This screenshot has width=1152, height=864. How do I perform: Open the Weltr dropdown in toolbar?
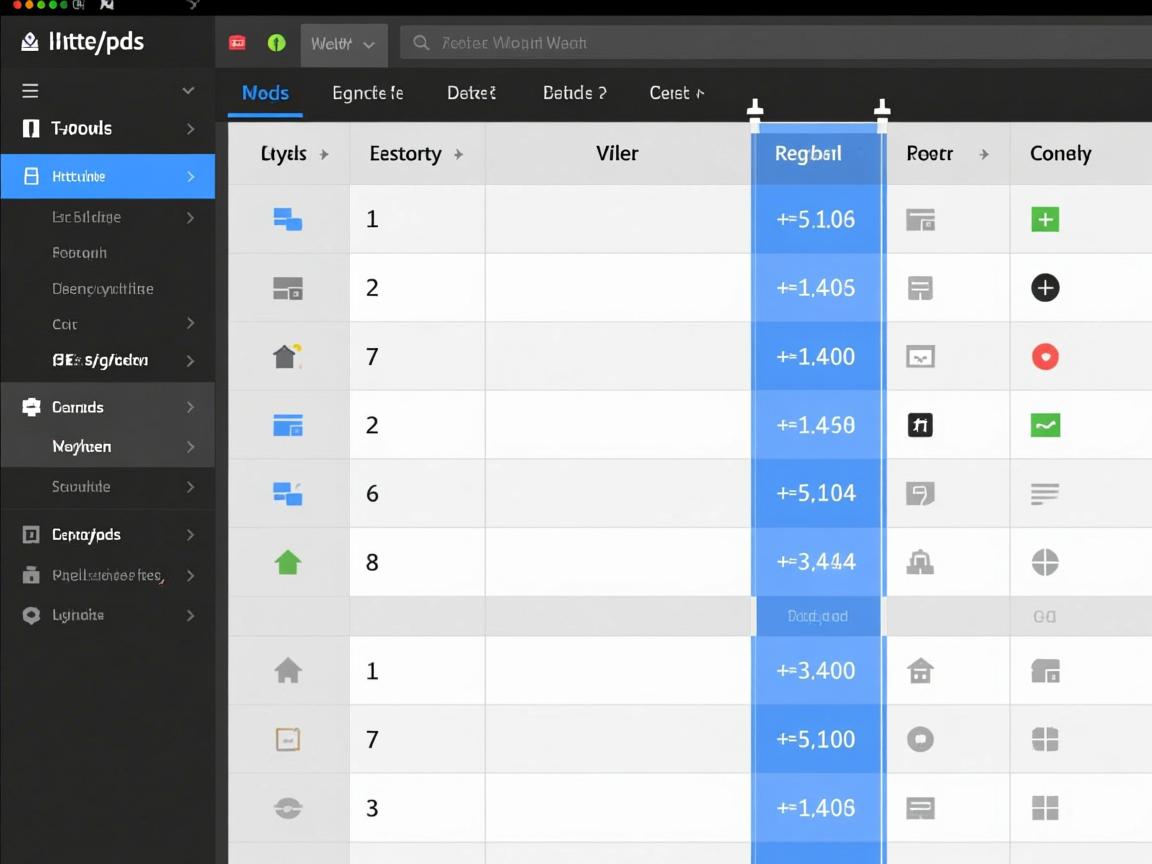click(x=343, y=44)
